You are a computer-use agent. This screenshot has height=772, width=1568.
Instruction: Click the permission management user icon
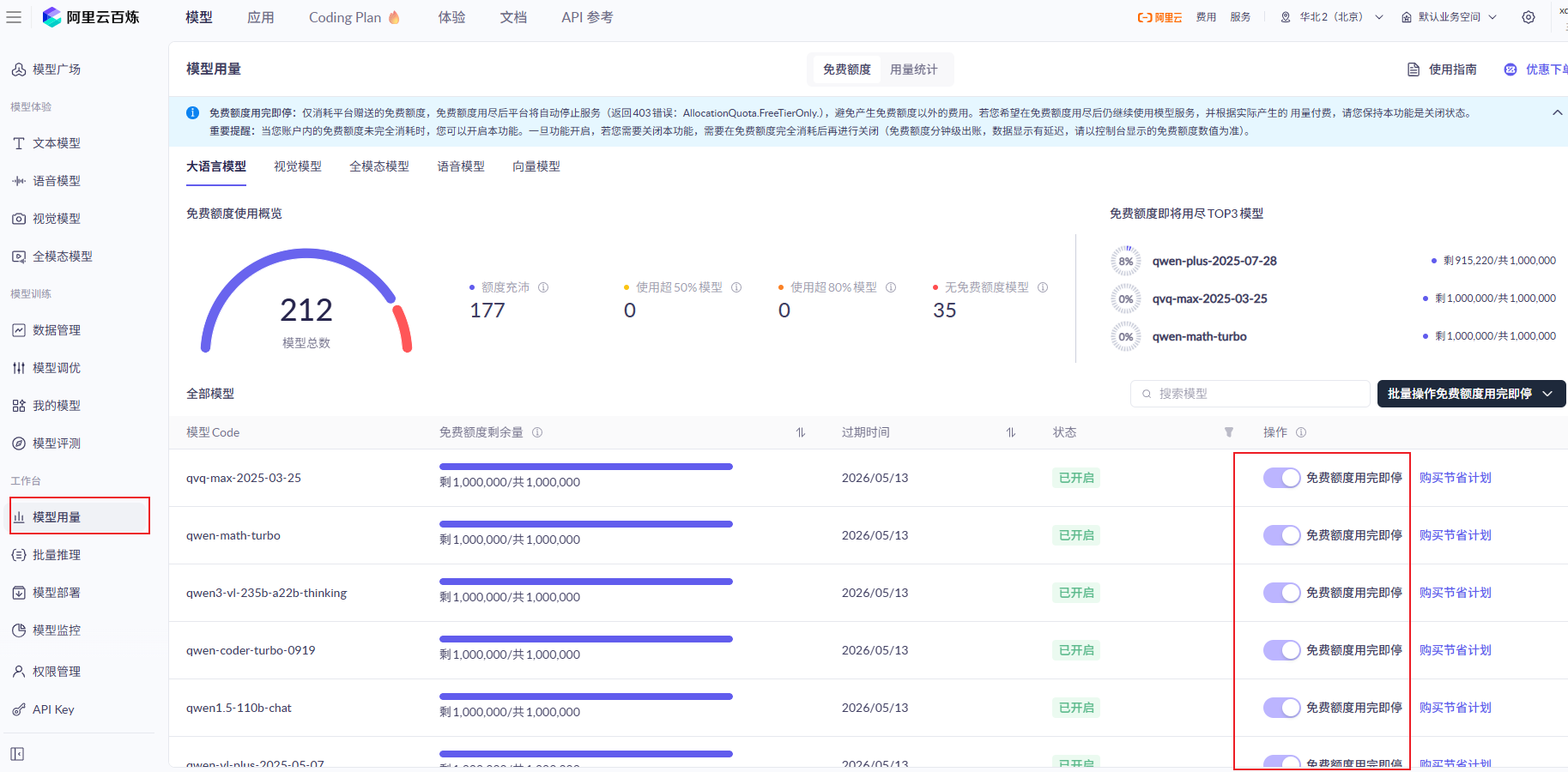click(19, 672)
